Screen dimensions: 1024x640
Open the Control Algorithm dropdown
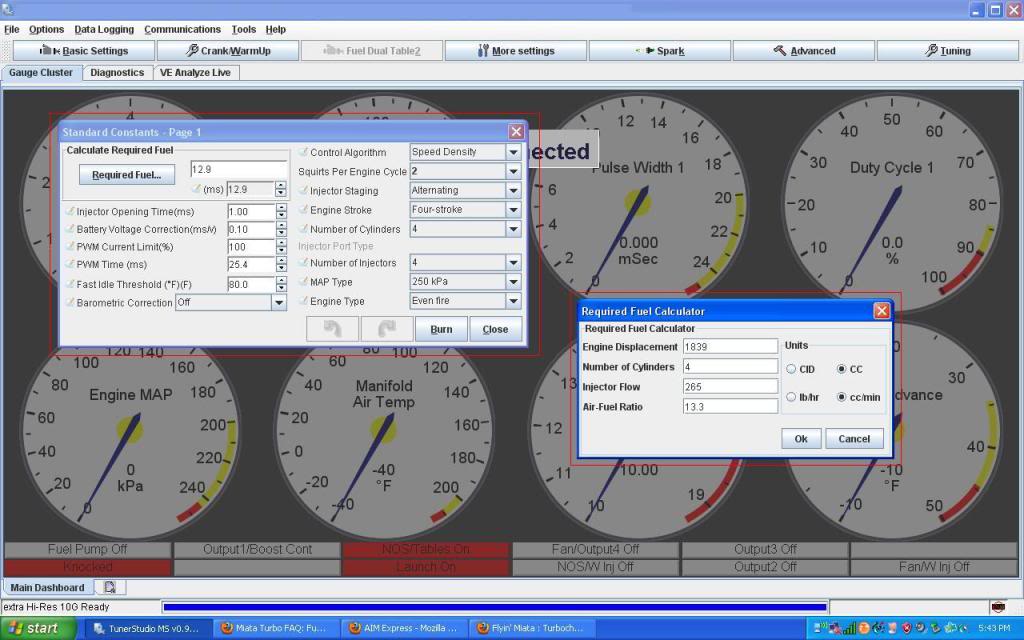(x=513, y=152)
